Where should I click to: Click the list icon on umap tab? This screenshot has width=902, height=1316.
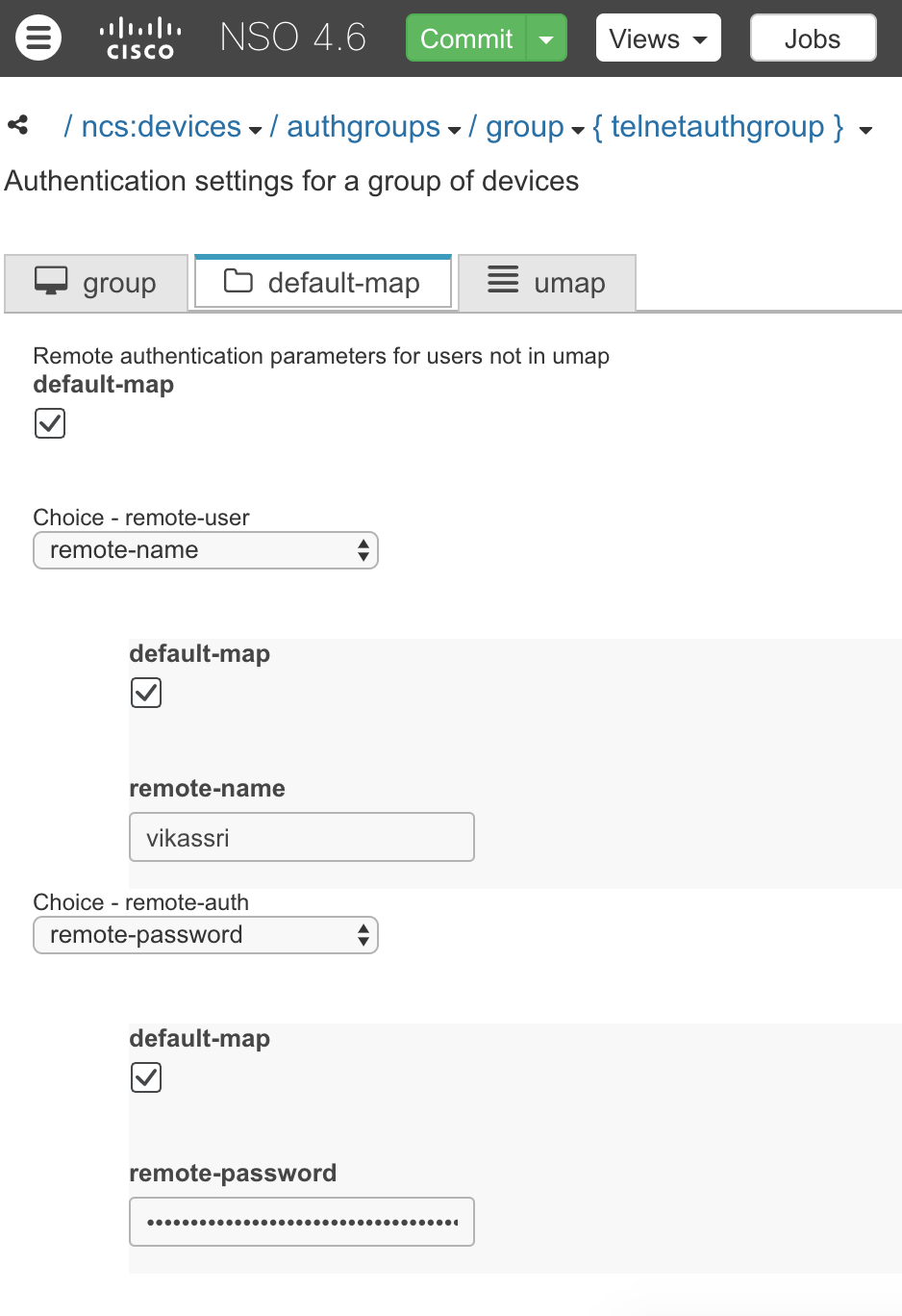pos(503,280)
